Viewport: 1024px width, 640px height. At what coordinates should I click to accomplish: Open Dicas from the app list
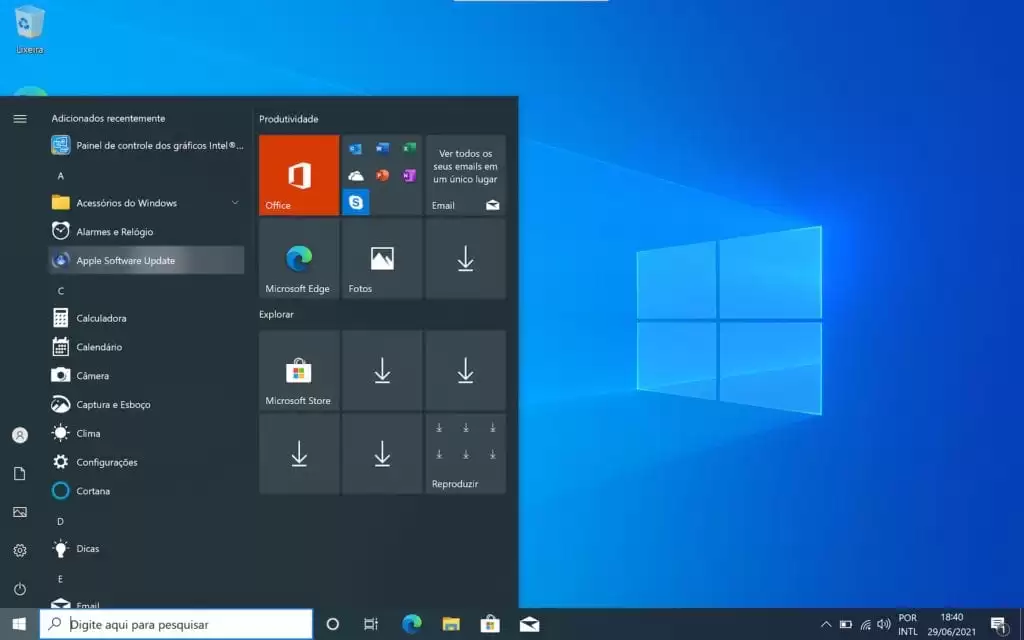[147, 549]
